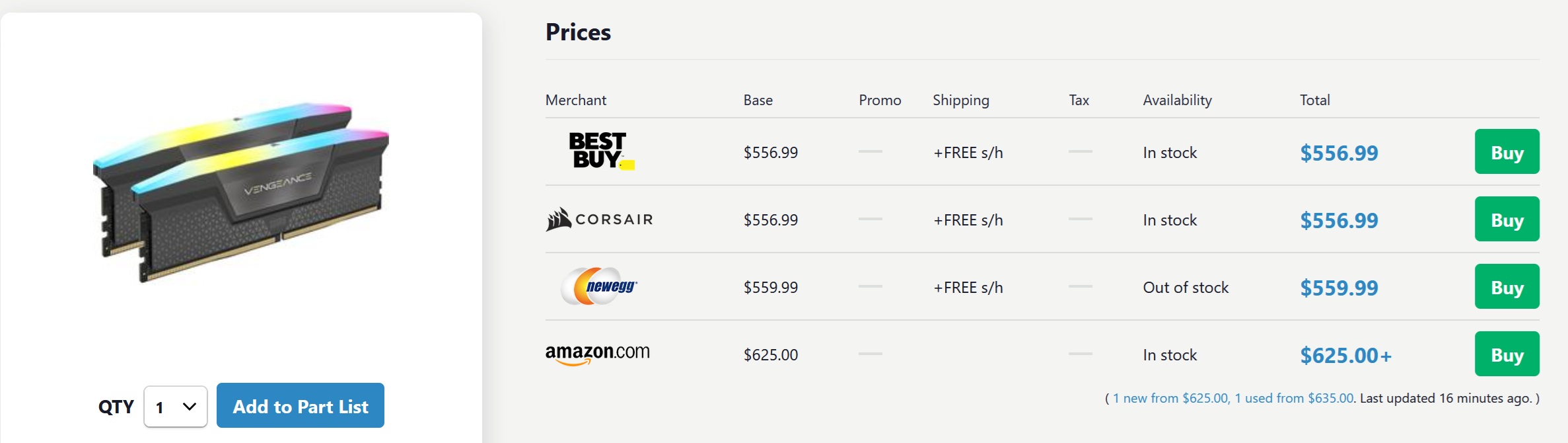This screenshot has width=1568, height=443.
Task: Open Newegg total price $559.99 link
Action: [1339, 288]
